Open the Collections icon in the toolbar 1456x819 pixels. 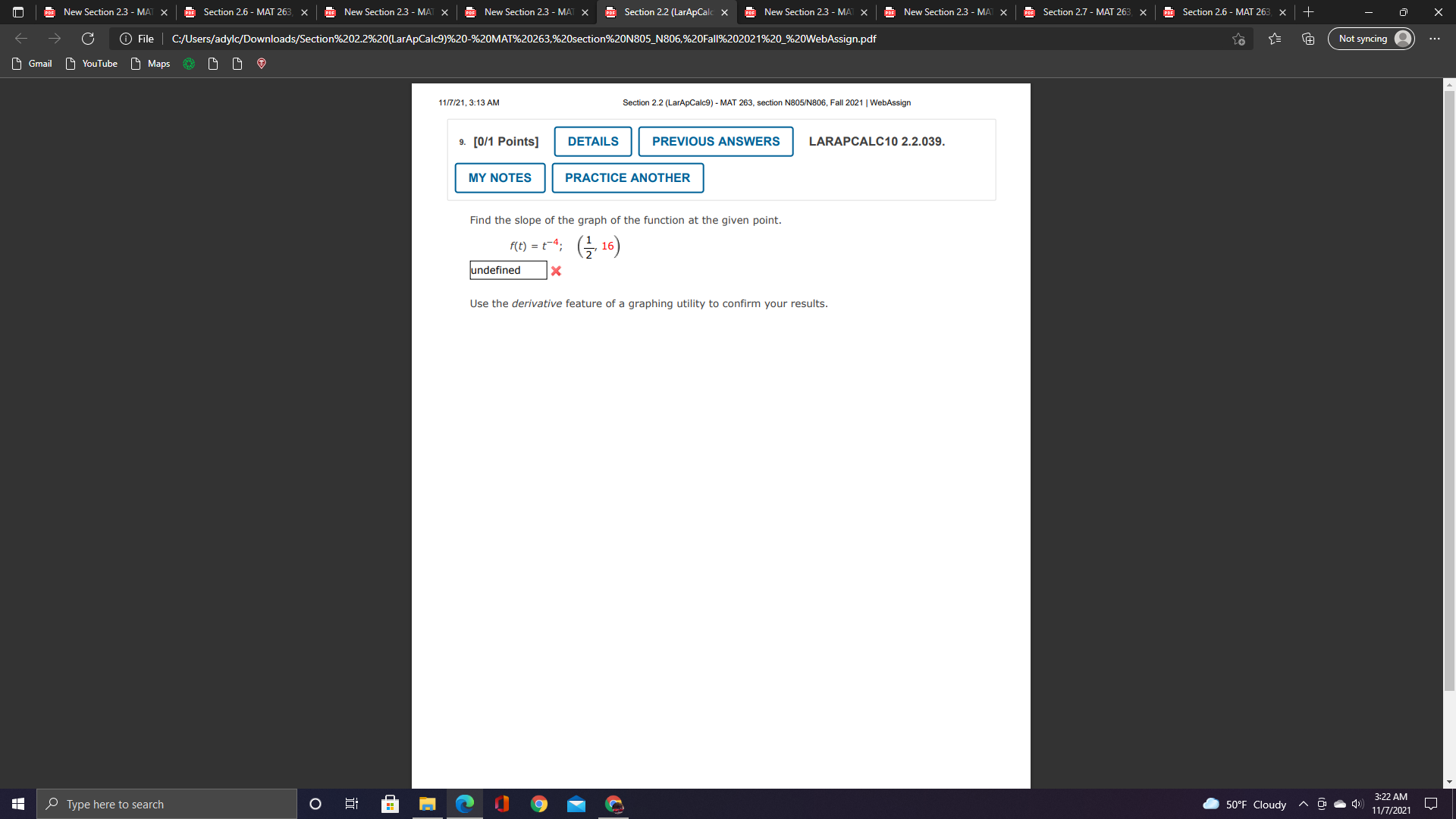[1307, 38]
